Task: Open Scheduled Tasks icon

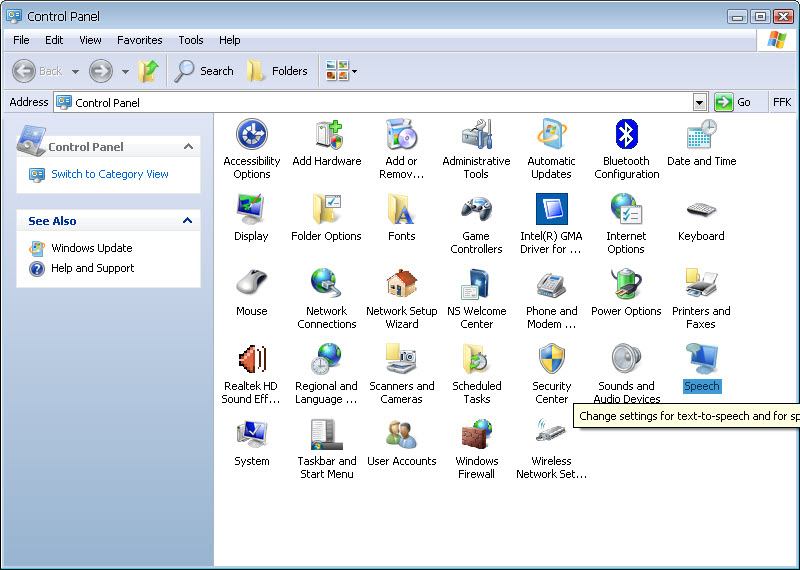Action: pyautogui.click(x=477, y=359)
